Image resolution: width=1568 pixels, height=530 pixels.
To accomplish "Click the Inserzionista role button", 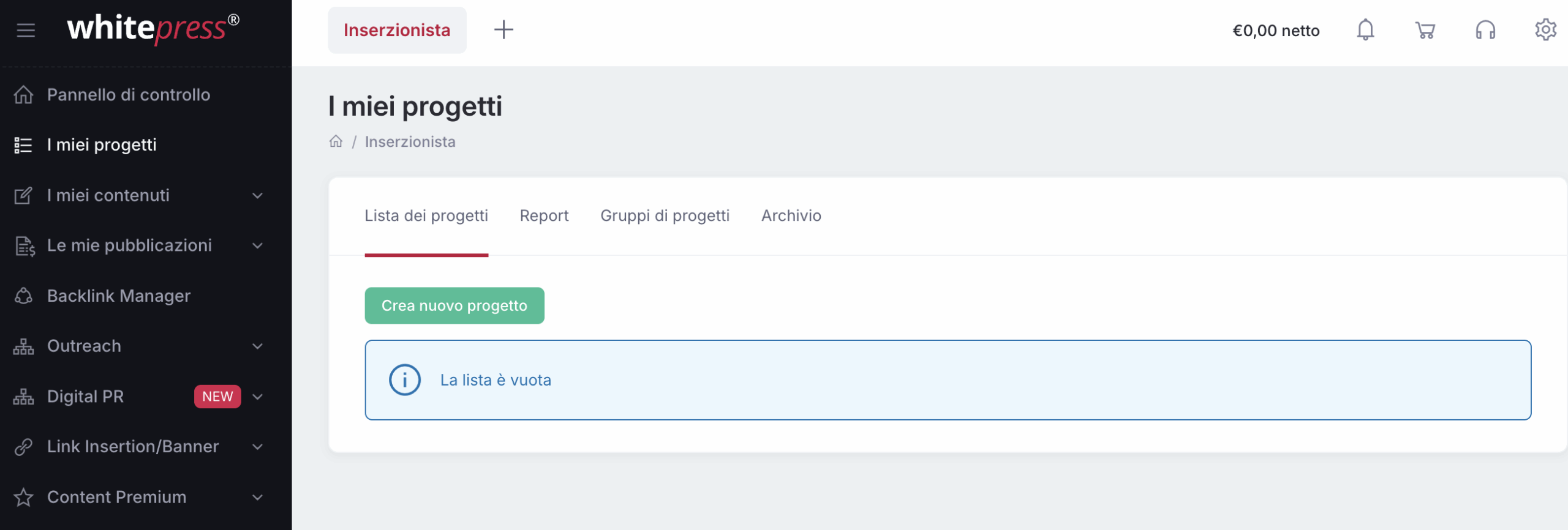I will tap(397, 30).
